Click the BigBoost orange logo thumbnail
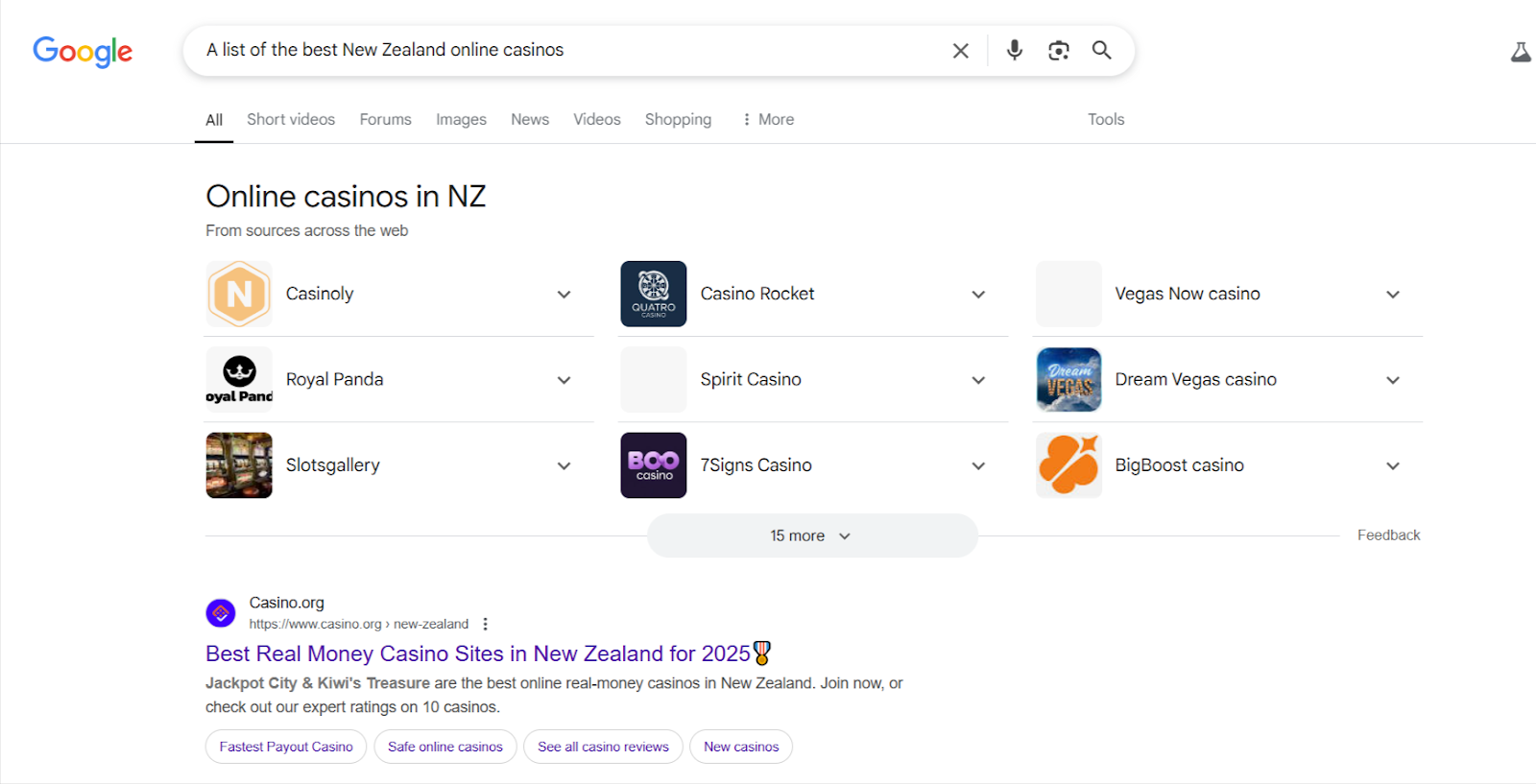Image resolution: width=1536 pixels, height=784 pixels. (1068, 465)
